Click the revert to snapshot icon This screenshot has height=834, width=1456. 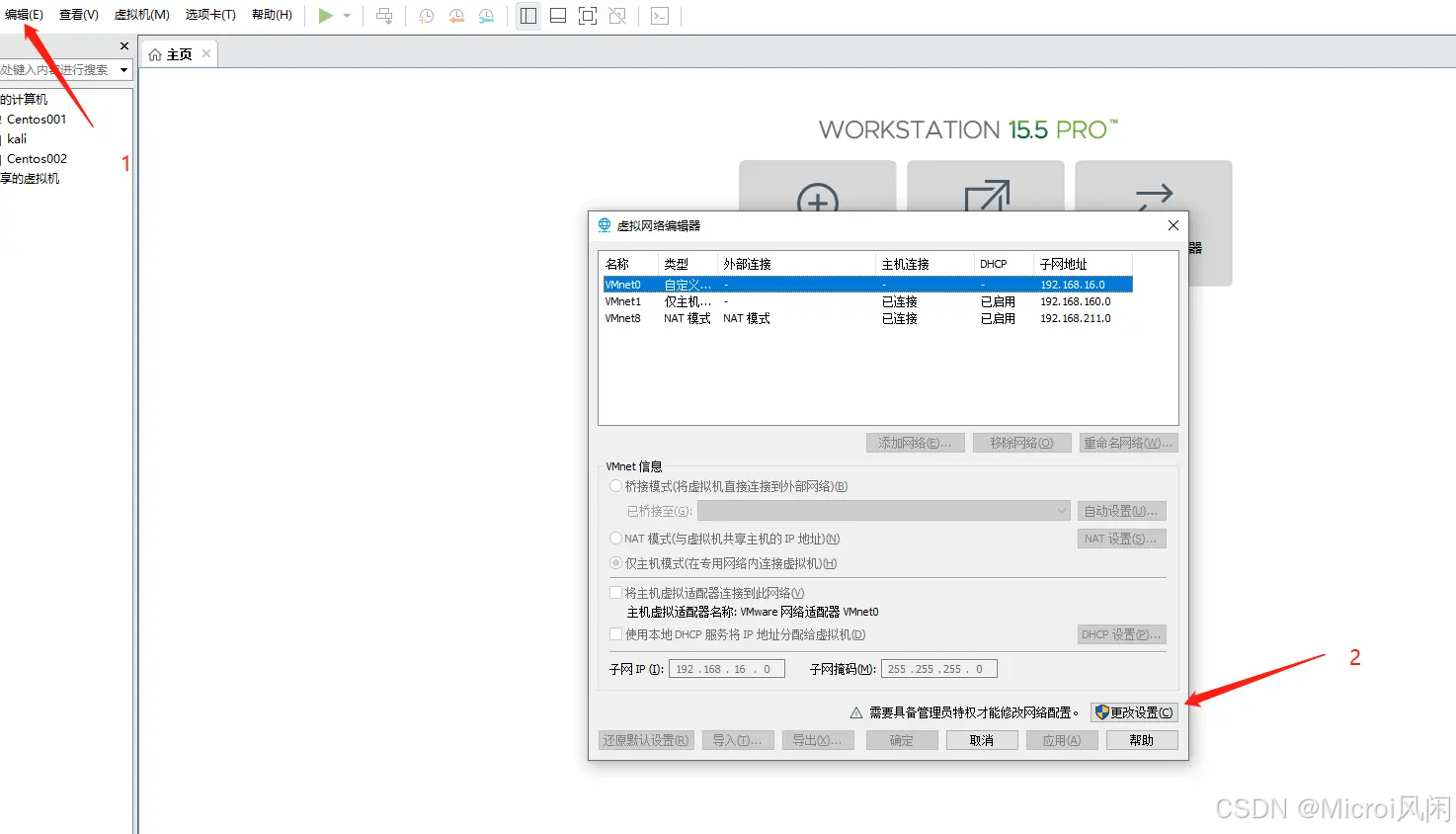point(455,16)
